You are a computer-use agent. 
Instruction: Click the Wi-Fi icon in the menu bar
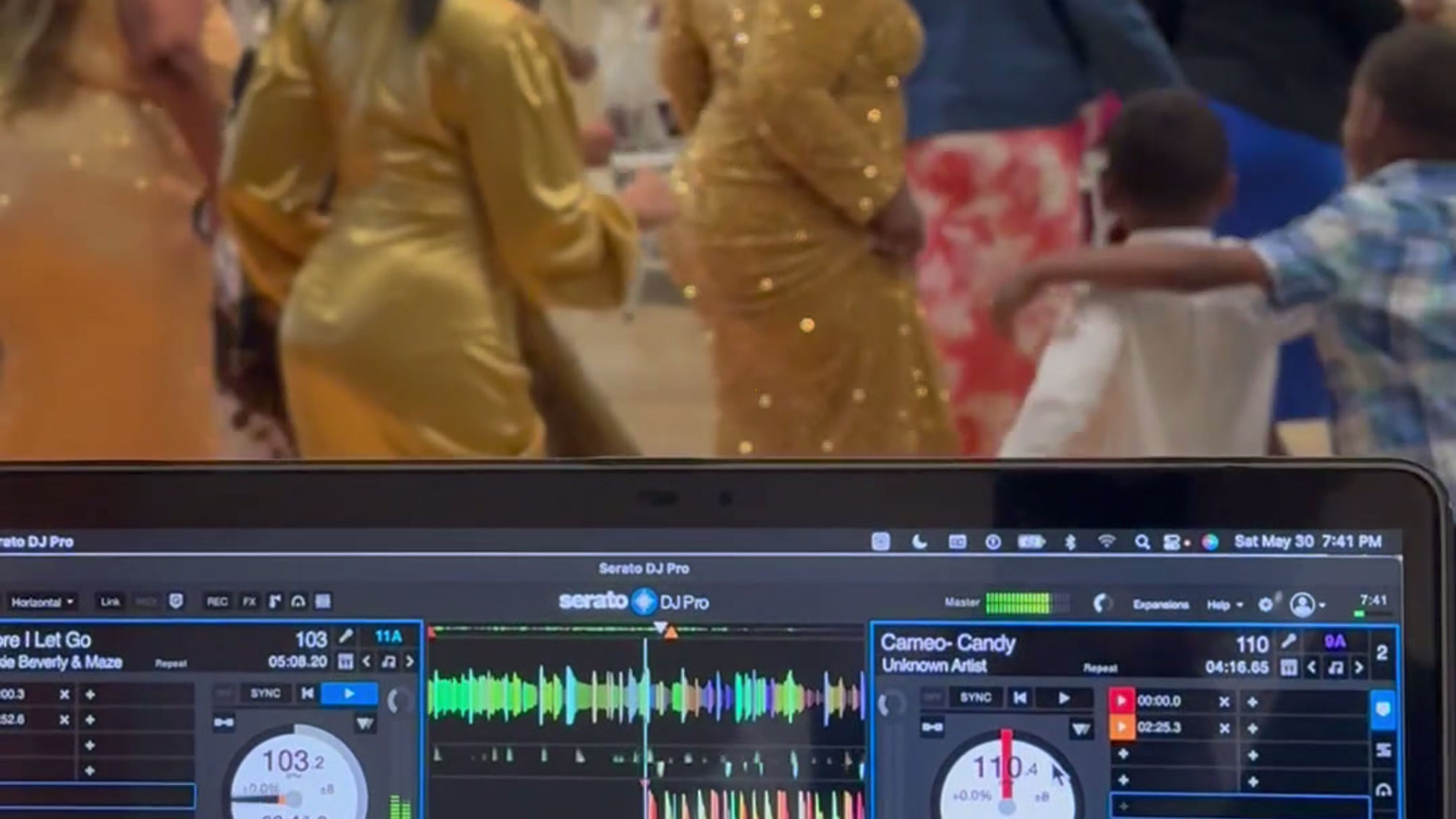pos(1106,542)
